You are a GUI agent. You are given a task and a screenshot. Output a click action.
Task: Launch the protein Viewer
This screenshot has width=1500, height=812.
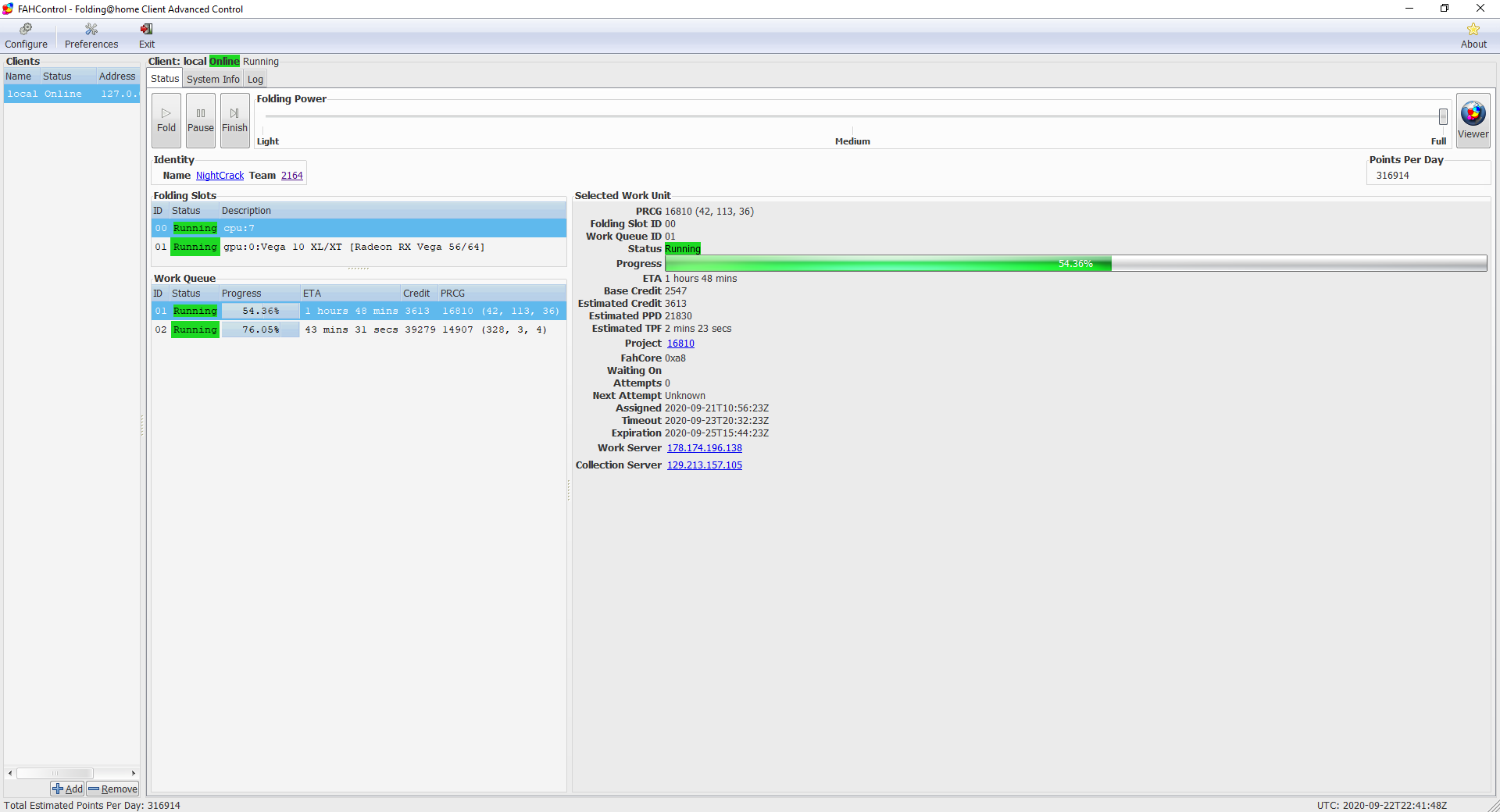pyautogui.click(x=1473, y=120)
